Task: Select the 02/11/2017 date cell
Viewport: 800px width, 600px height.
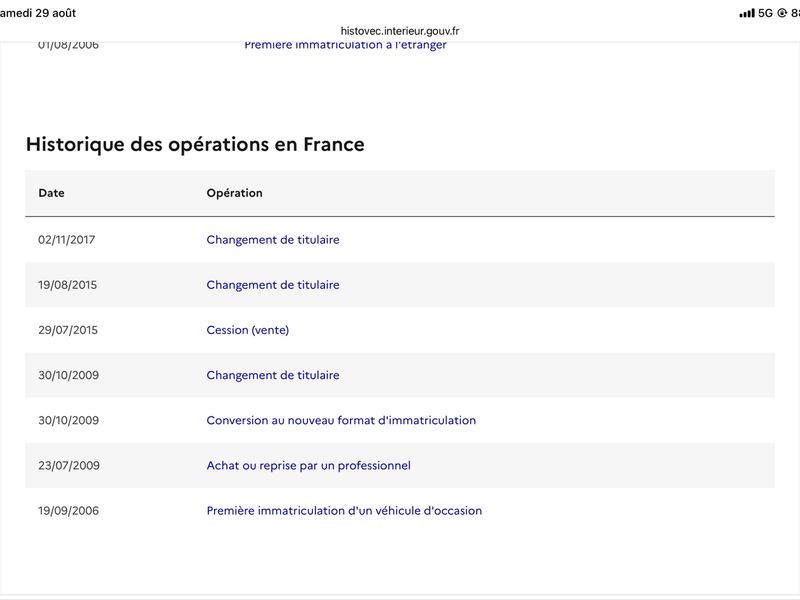Action: point(67,240)
